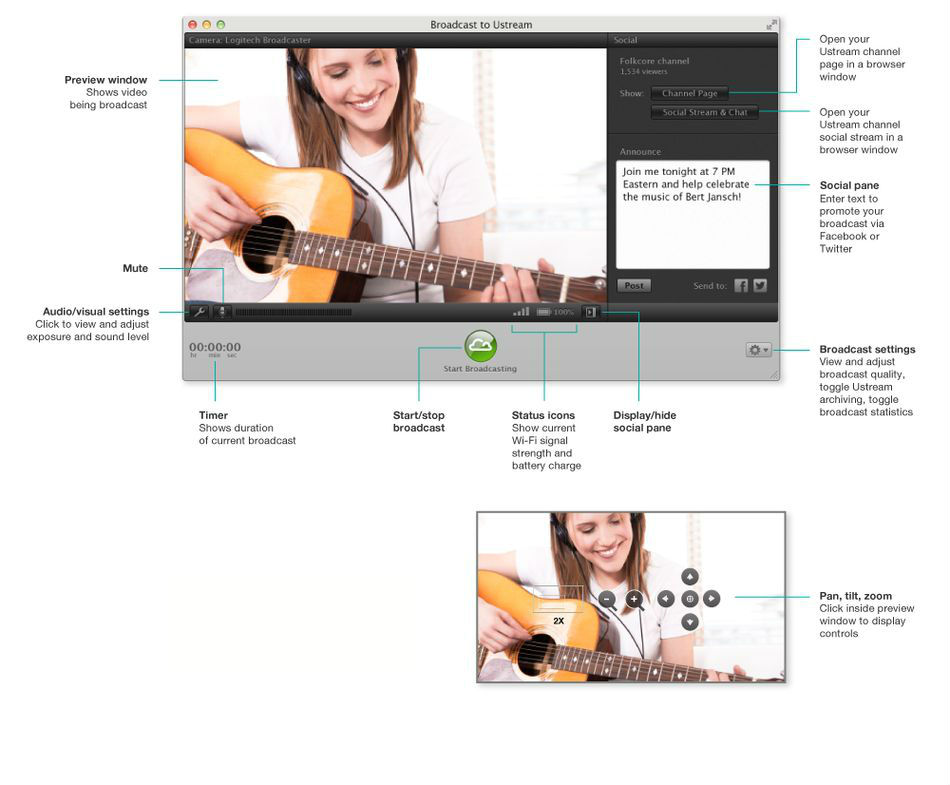Image resolution: width=950 pixels, height=785 pixels.
Task: Click the center reset pan control
Action: [689, 599]
